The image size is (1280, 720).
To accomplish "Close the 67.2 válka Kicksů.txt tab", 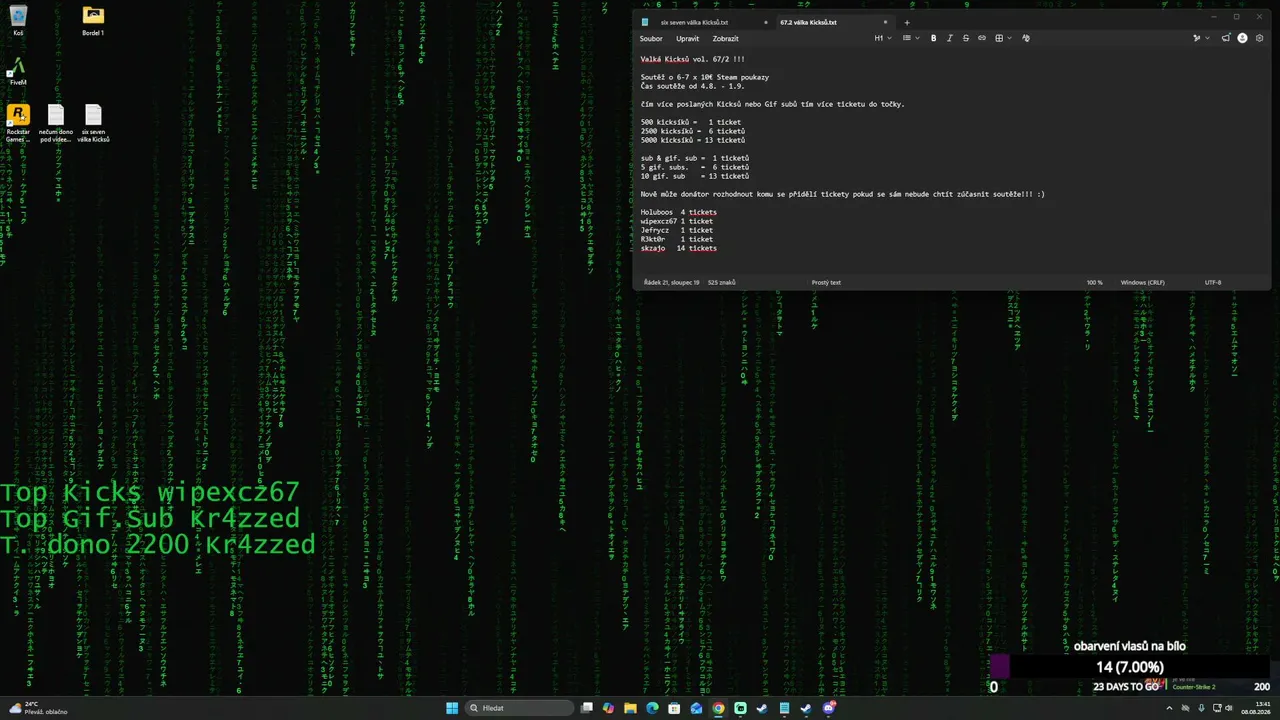I will 885,22.
